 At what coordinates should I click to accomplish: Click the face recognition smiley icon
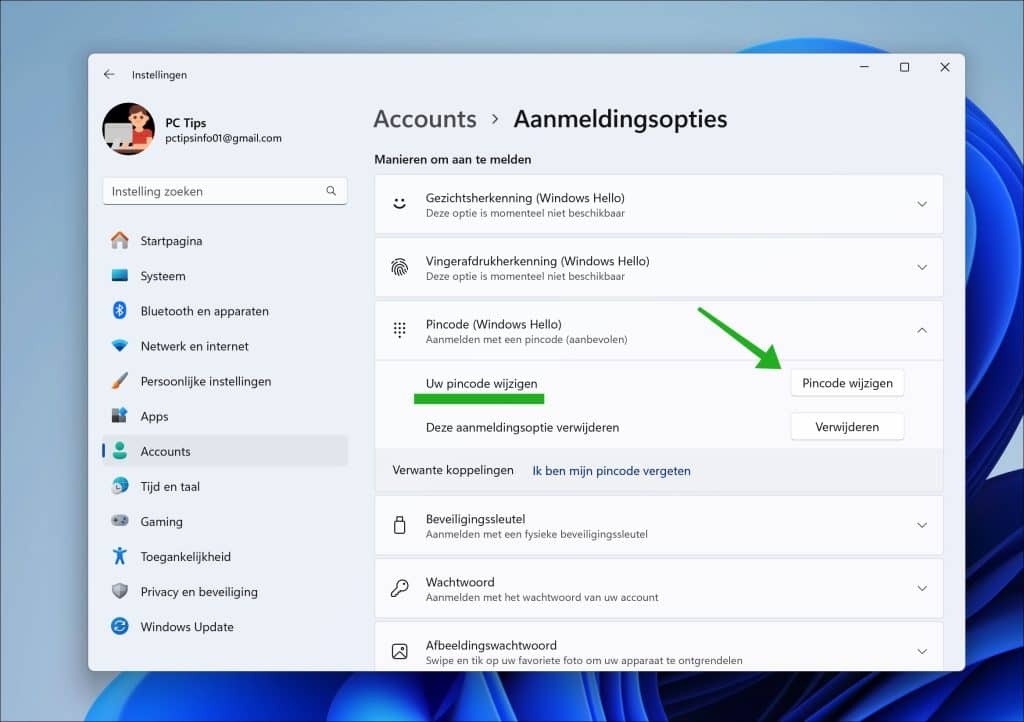(399, 204)
